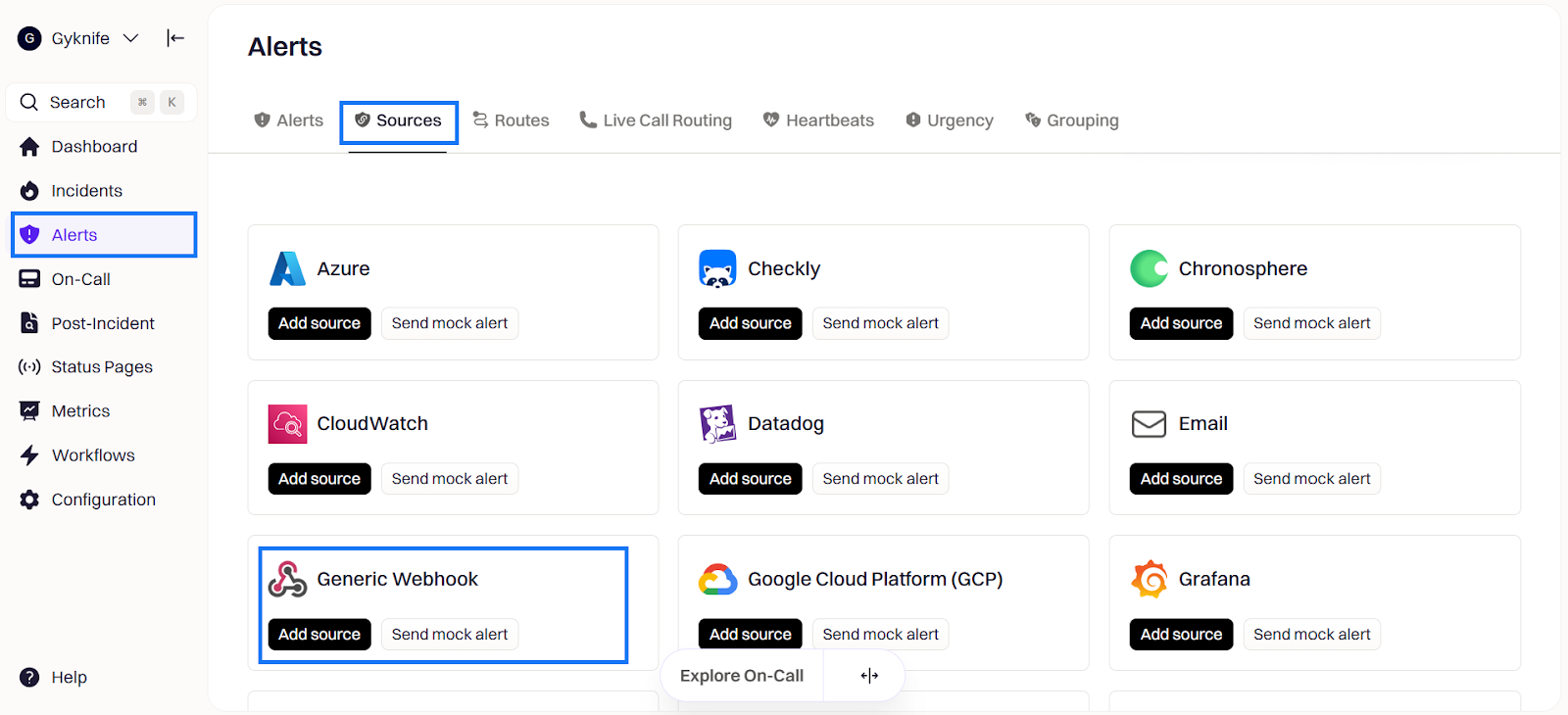
Task: Expand the Gyknife workspace dropdown chevron
Action: (x=130, y=38)
